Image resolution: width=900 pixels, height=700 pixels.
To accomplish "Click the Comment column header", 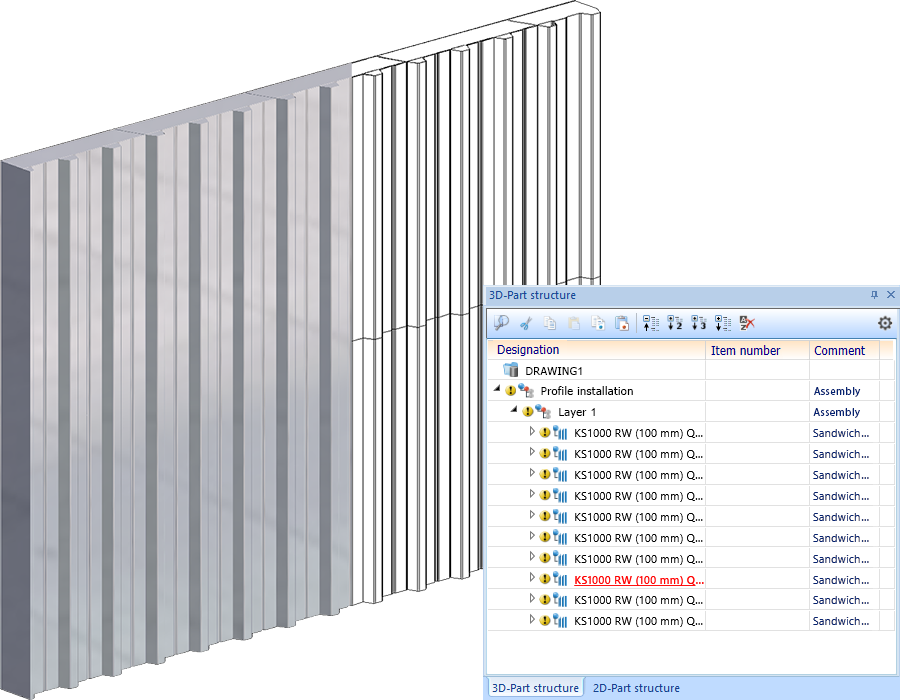I will click(x=844, y=350).
